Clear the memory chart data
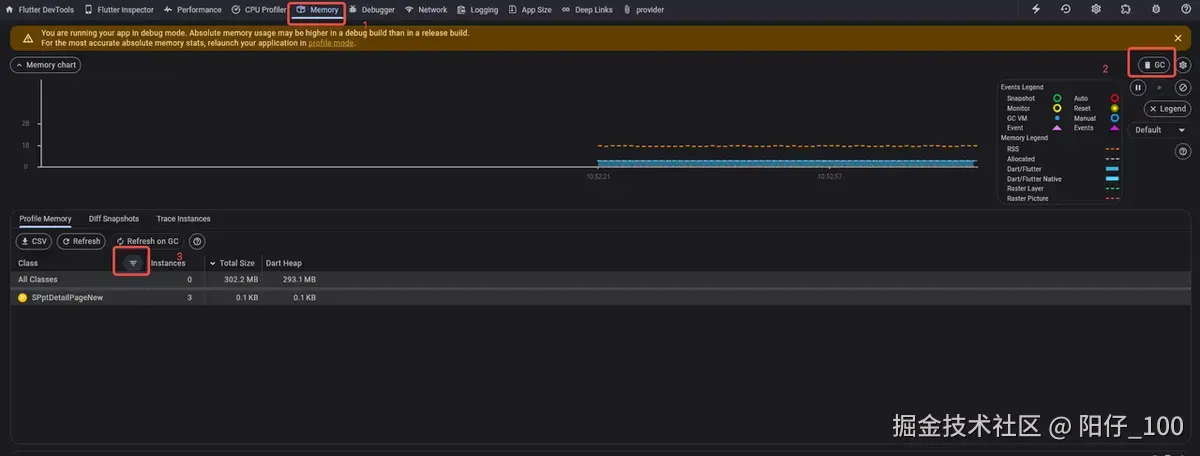This screenshot has width=1200, height=456. click(1182, 88)
